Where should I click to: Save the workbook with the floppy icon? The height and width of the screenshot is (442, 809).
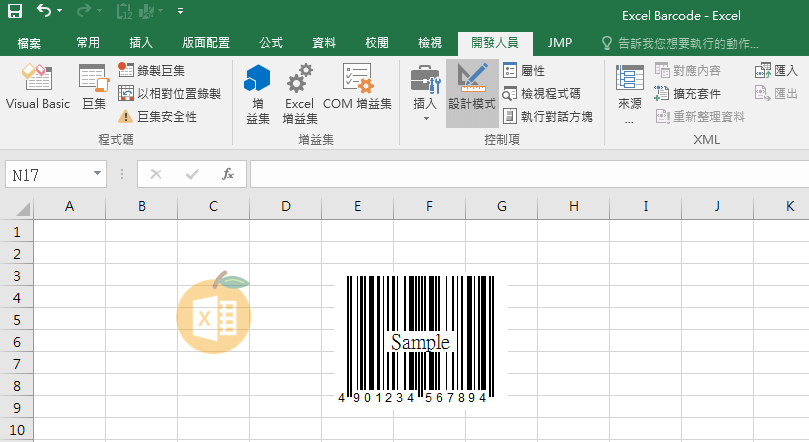(x=15, y=11)
